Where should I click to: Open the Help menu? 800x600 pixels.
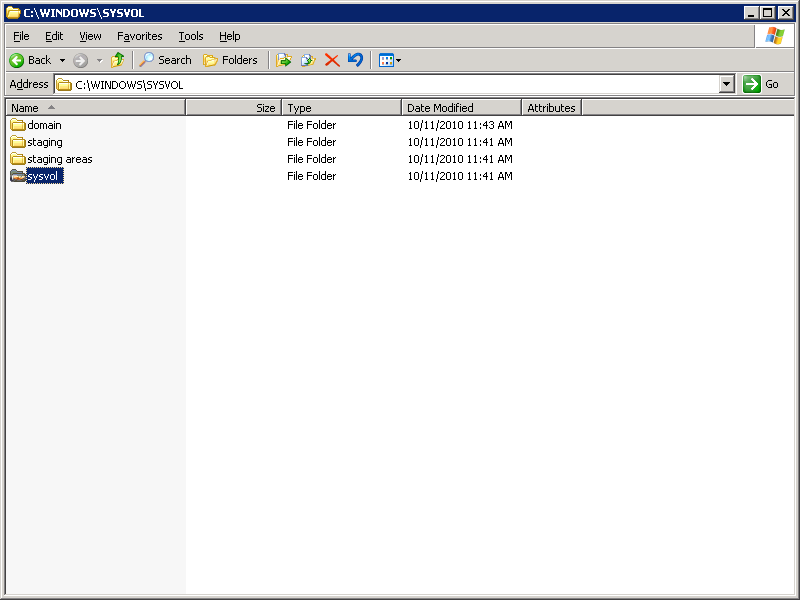pyautogui.click(x=230, y=36)
